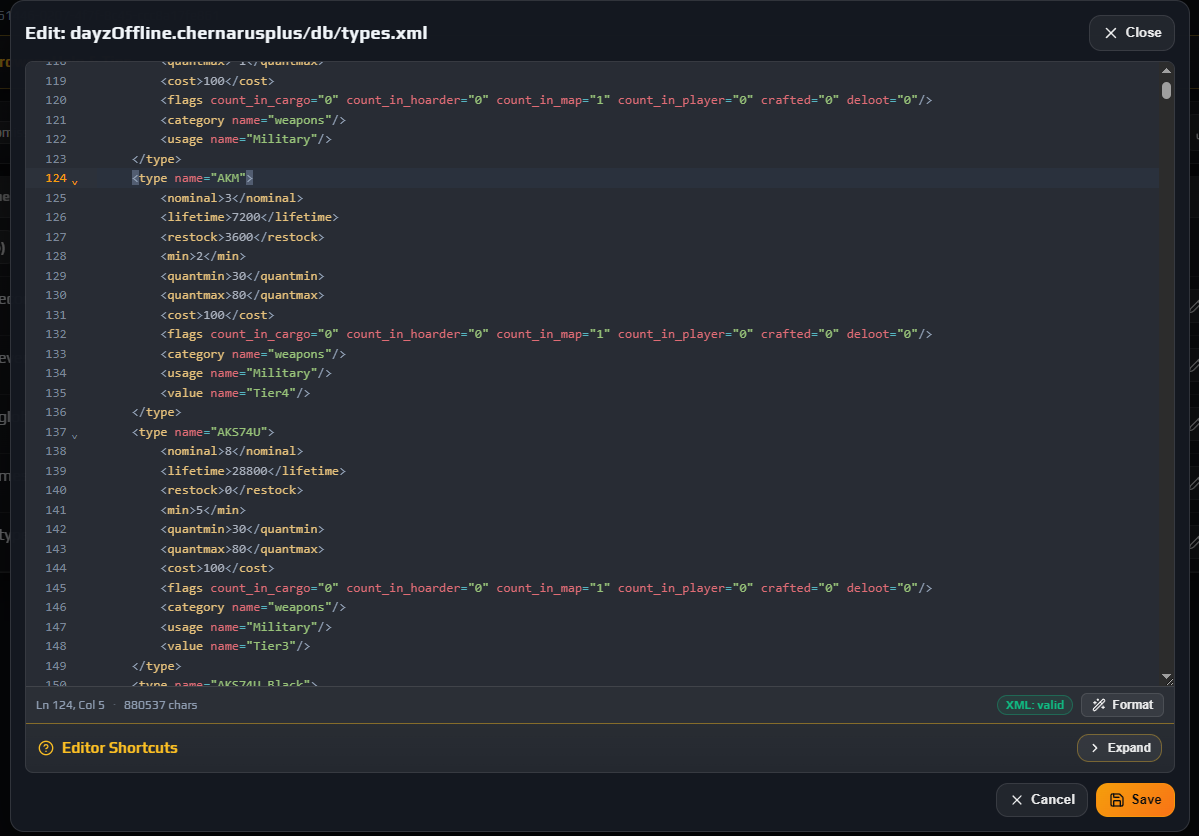Expand the Editor Shortcuts section
Viewport: 1199px width, 836px height.
1119,747
